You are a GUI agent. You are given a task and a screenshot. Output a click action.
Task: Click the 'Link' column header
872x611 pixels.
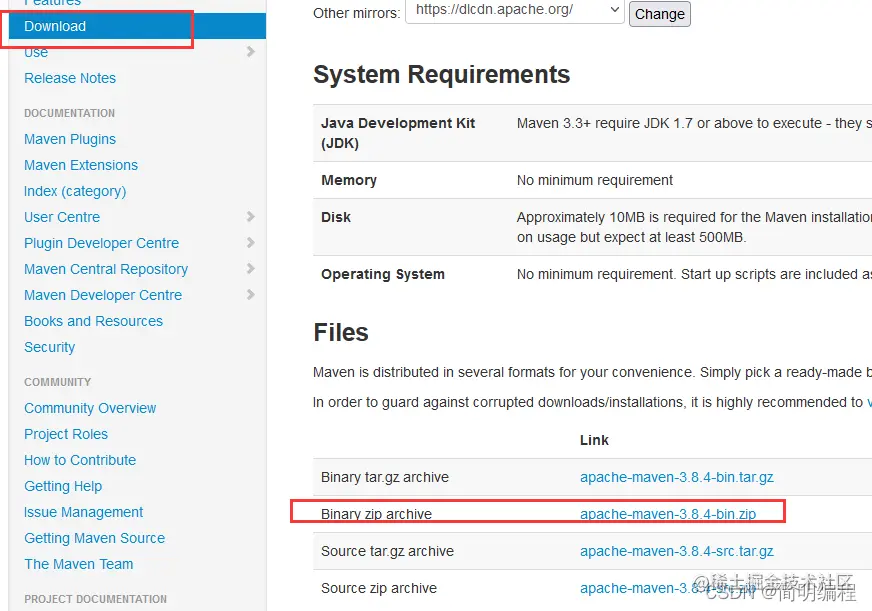(x=594, y=440)
